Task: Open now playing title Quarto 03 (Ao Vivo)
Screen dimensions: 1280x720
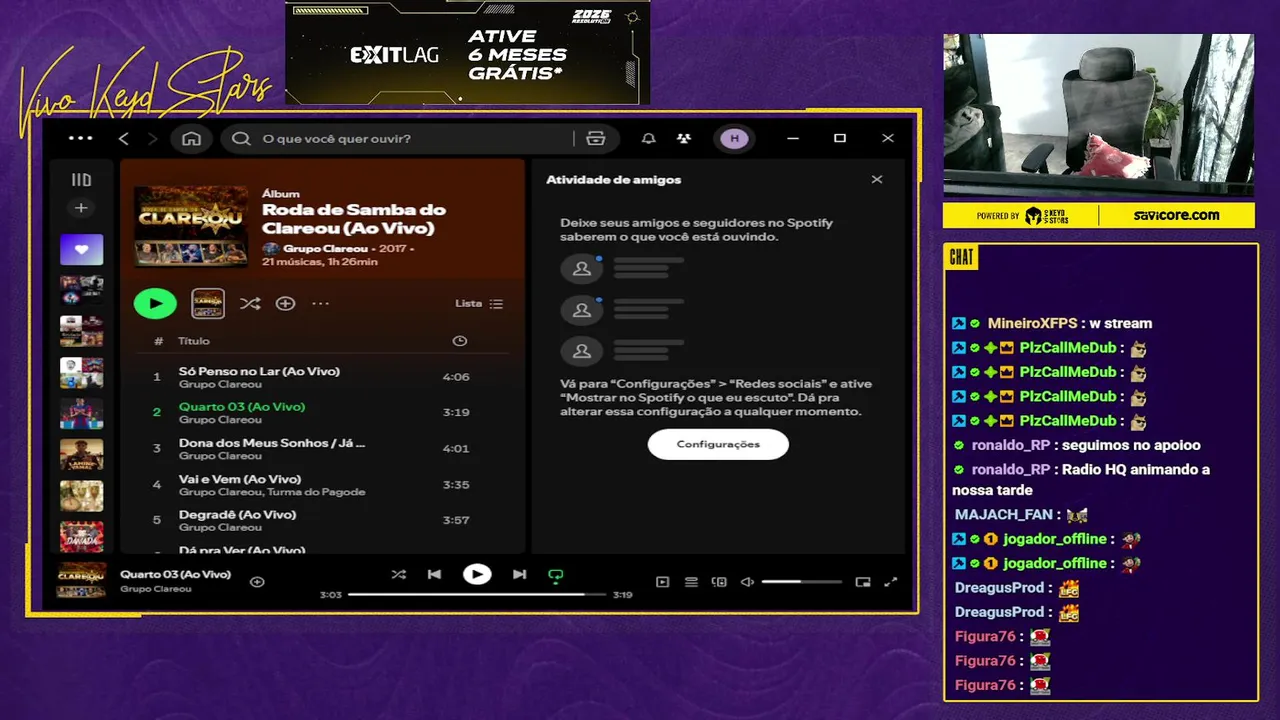Action: pyautogui.click(x=175, y=574)
